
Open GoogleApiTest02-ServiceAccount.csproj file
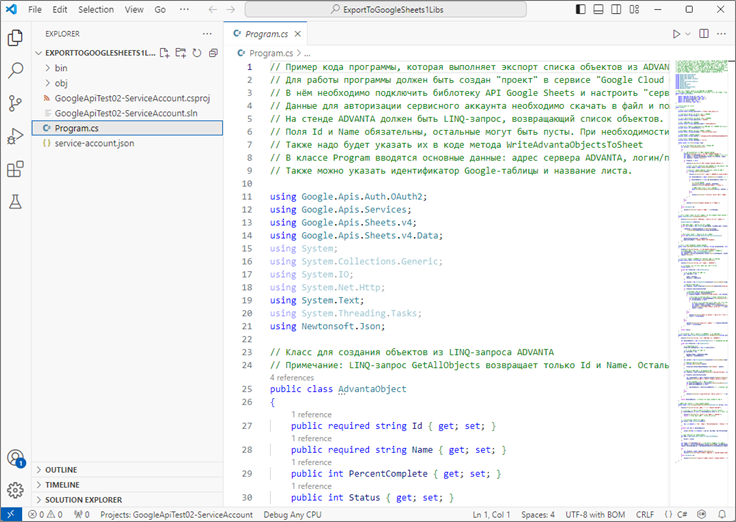[127, 98]
